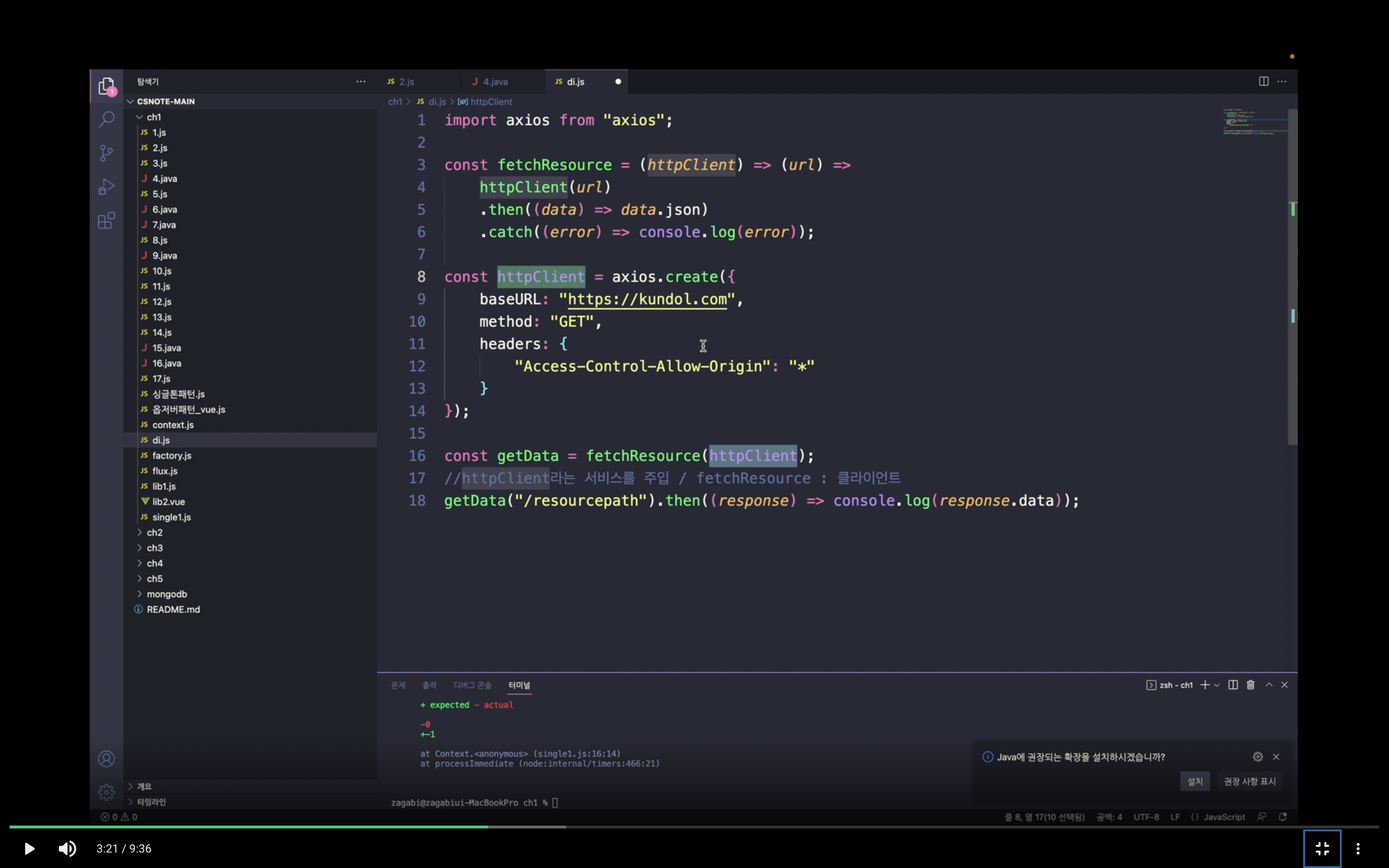Switch to the 4.java editor tab

[x=495, y=82]
